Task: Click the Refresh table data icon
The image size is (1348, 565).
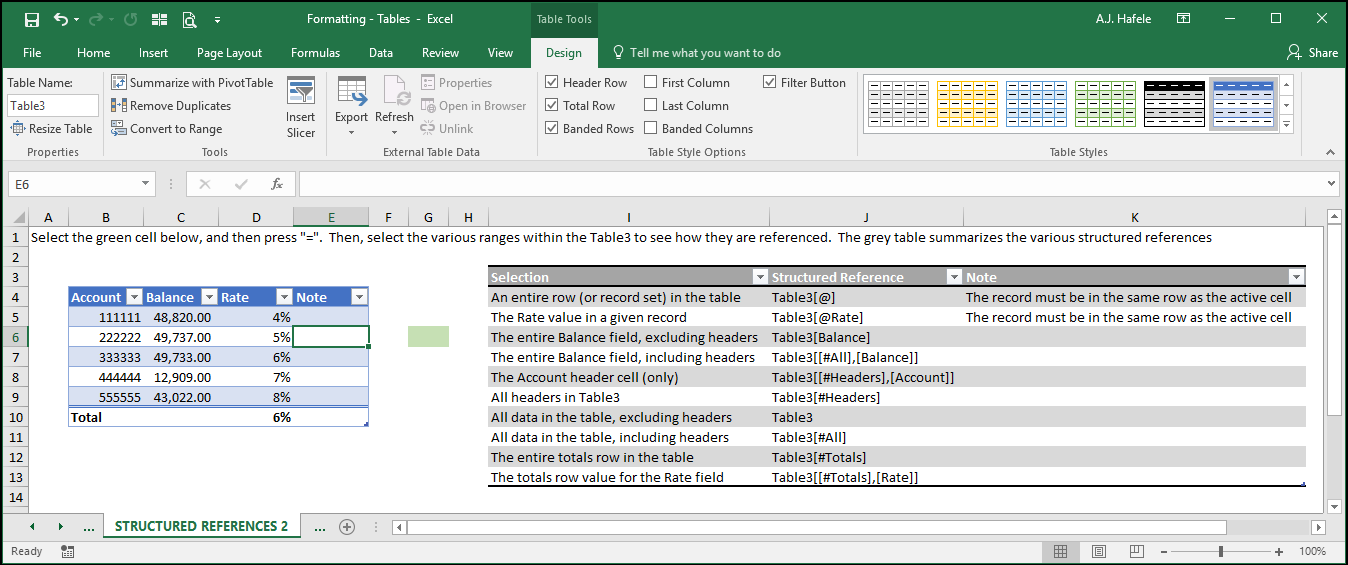Action: pos(395,91)
